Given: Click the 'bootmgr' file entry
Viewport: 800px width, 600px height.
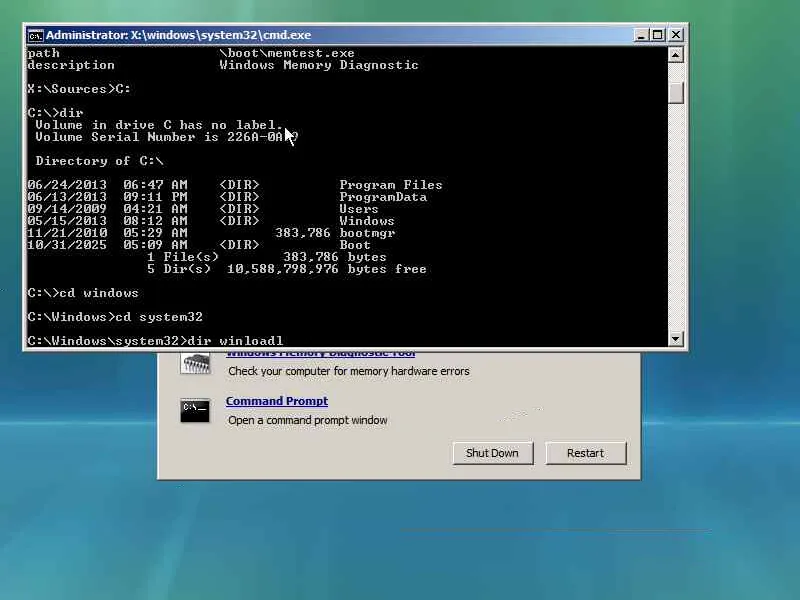Looking at the screenshot, I should [367, 233].
